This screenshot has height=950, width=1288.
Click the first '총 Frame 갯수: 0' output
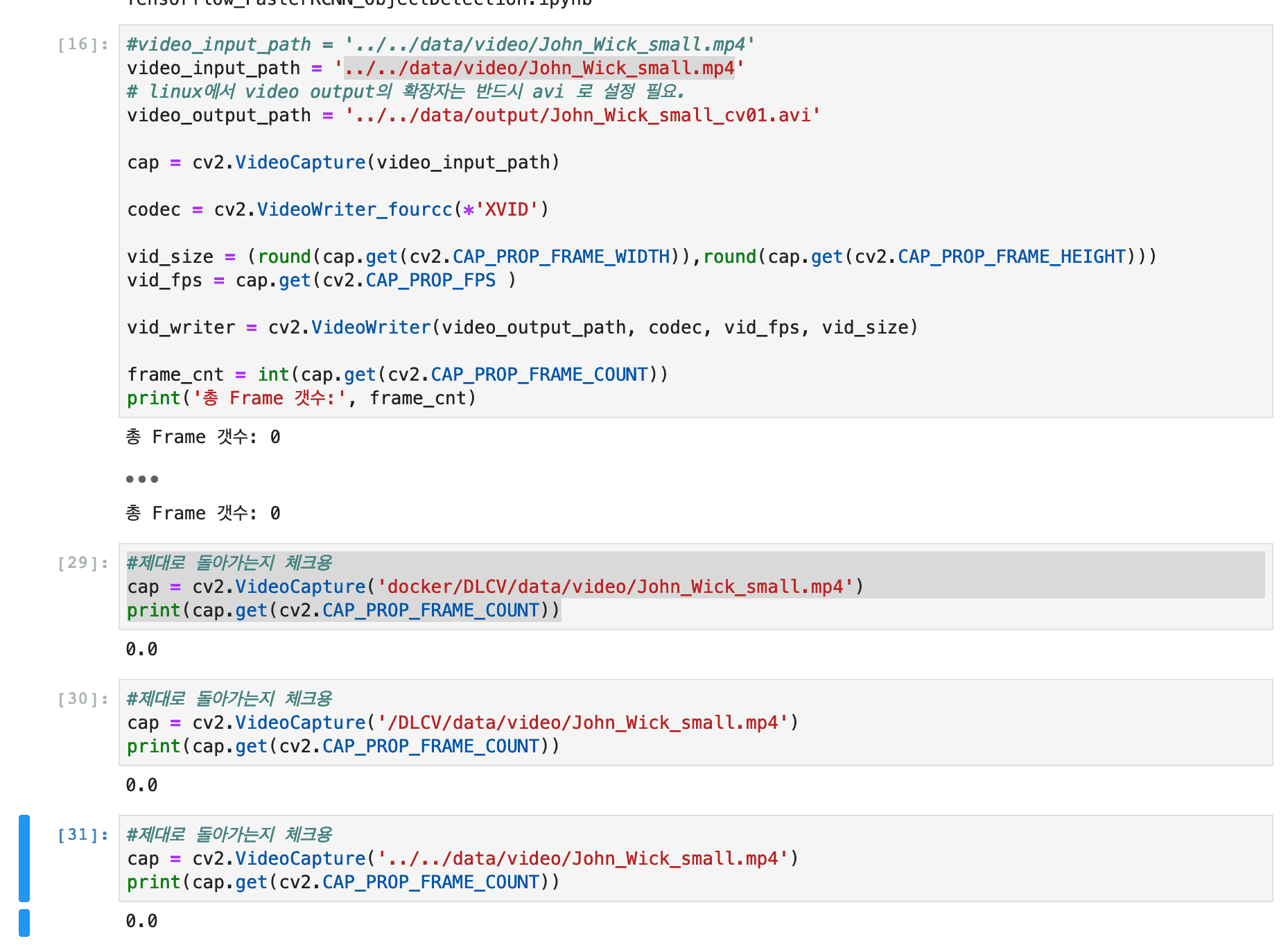[x=203, y=438]
